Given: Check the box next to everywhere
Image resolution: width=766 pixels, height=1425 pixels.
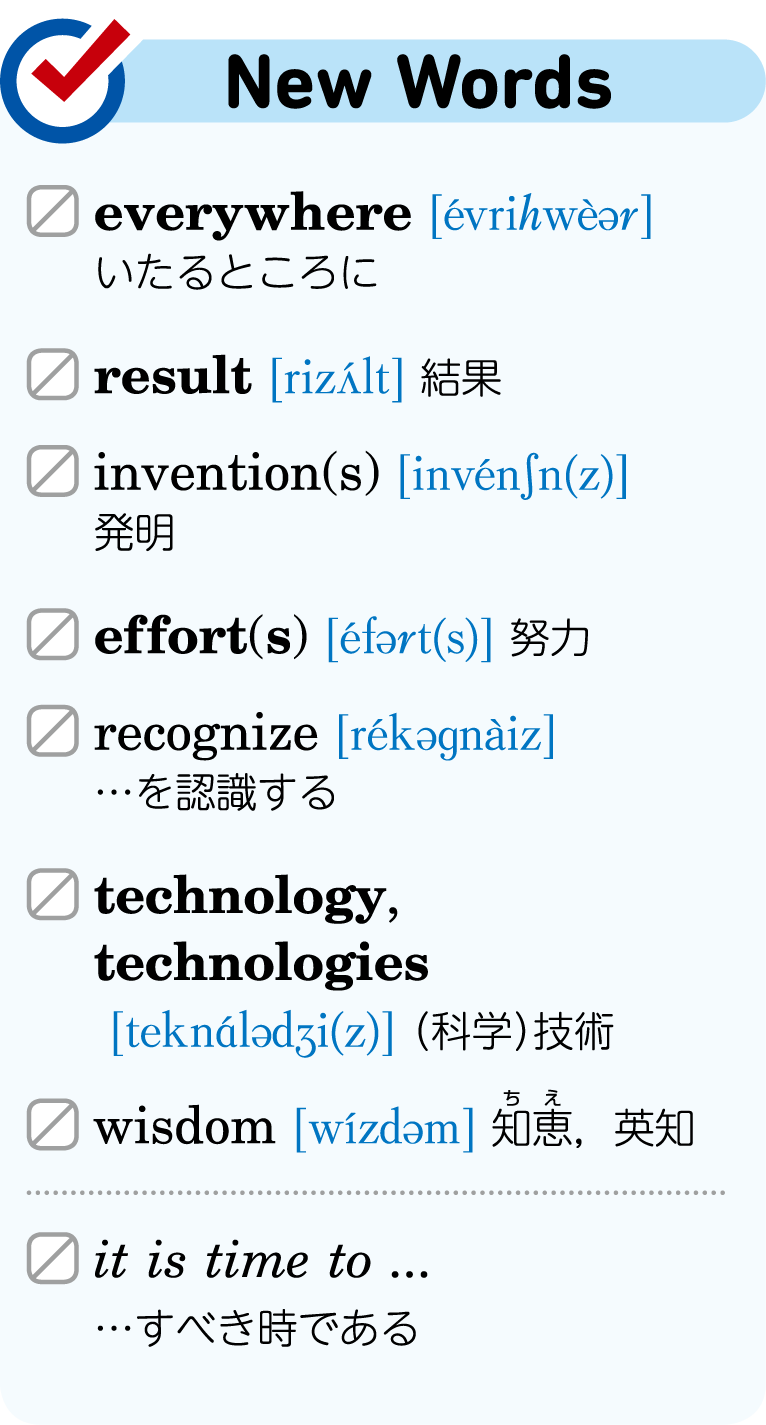Looking at the screenshot, I should pyautogui.click(x=53, y=212).
